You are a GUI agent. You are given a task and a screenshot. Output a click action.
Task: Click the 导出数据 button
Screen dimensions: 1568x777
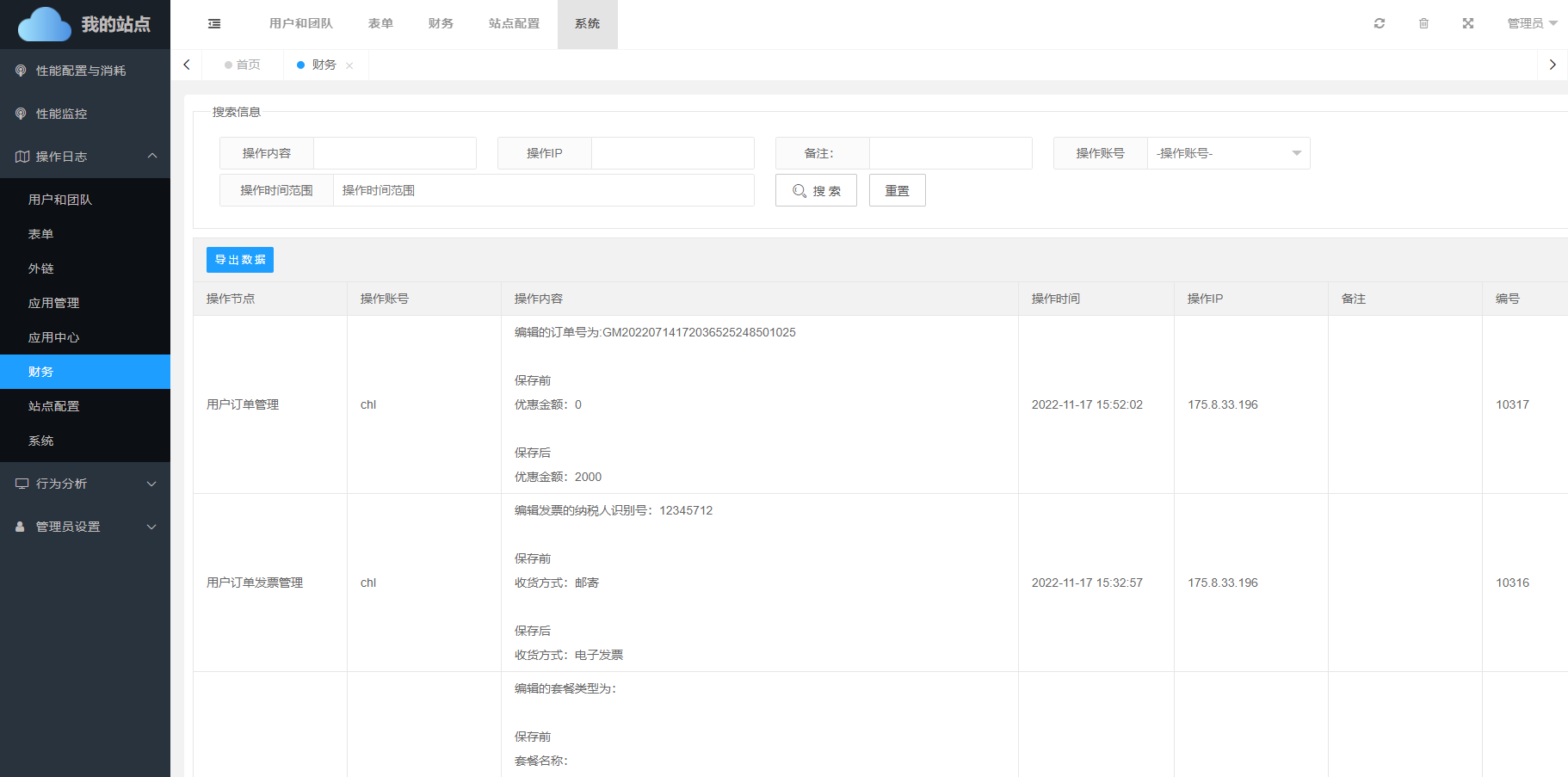240,260
